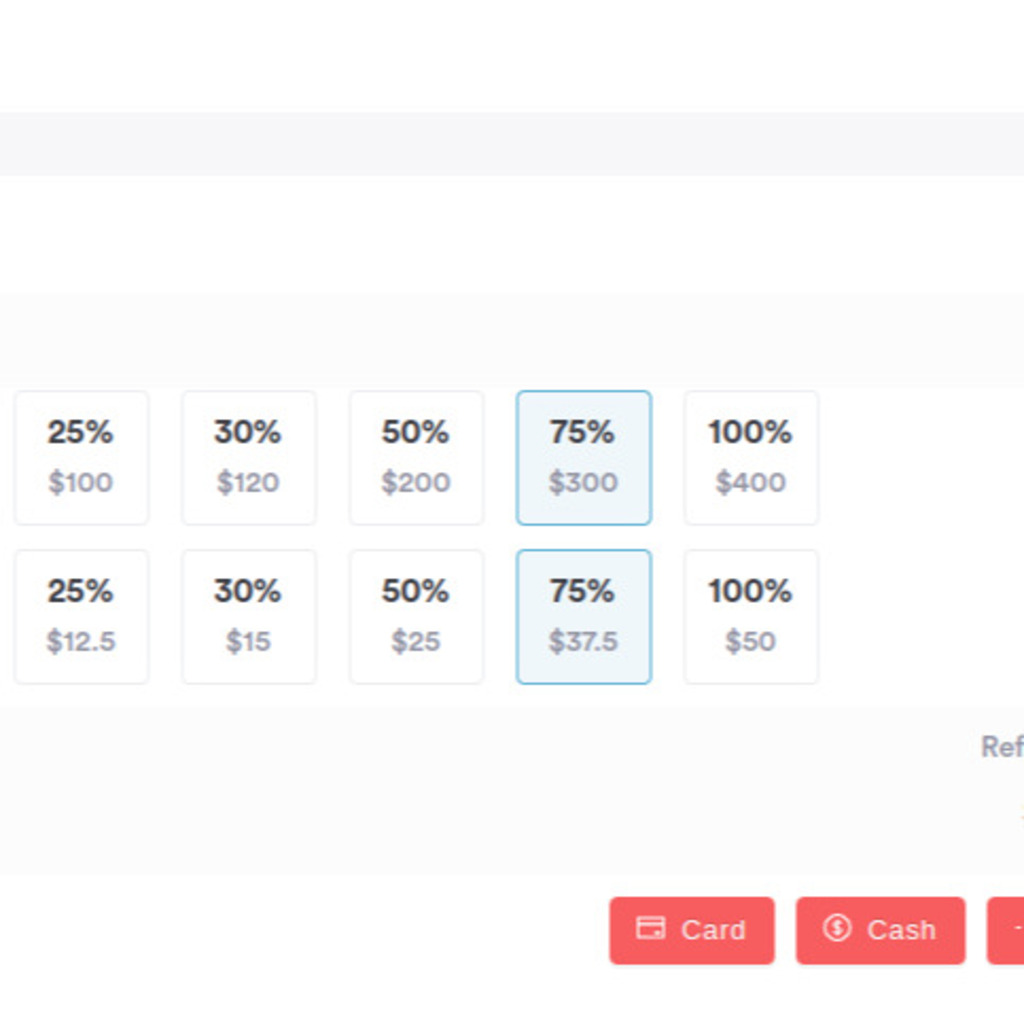Screen dimensions: 1024x1024
Task: Click the gray header bar near the top
Action: coord(512,144)
